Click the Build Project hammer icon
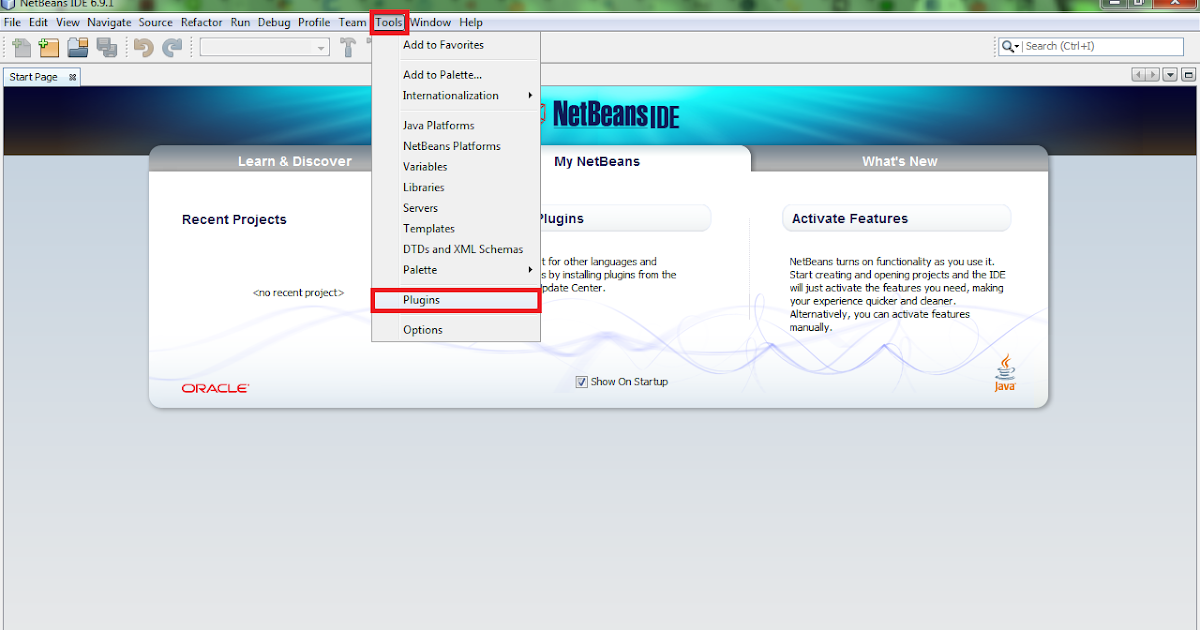 tap(348, 47)
